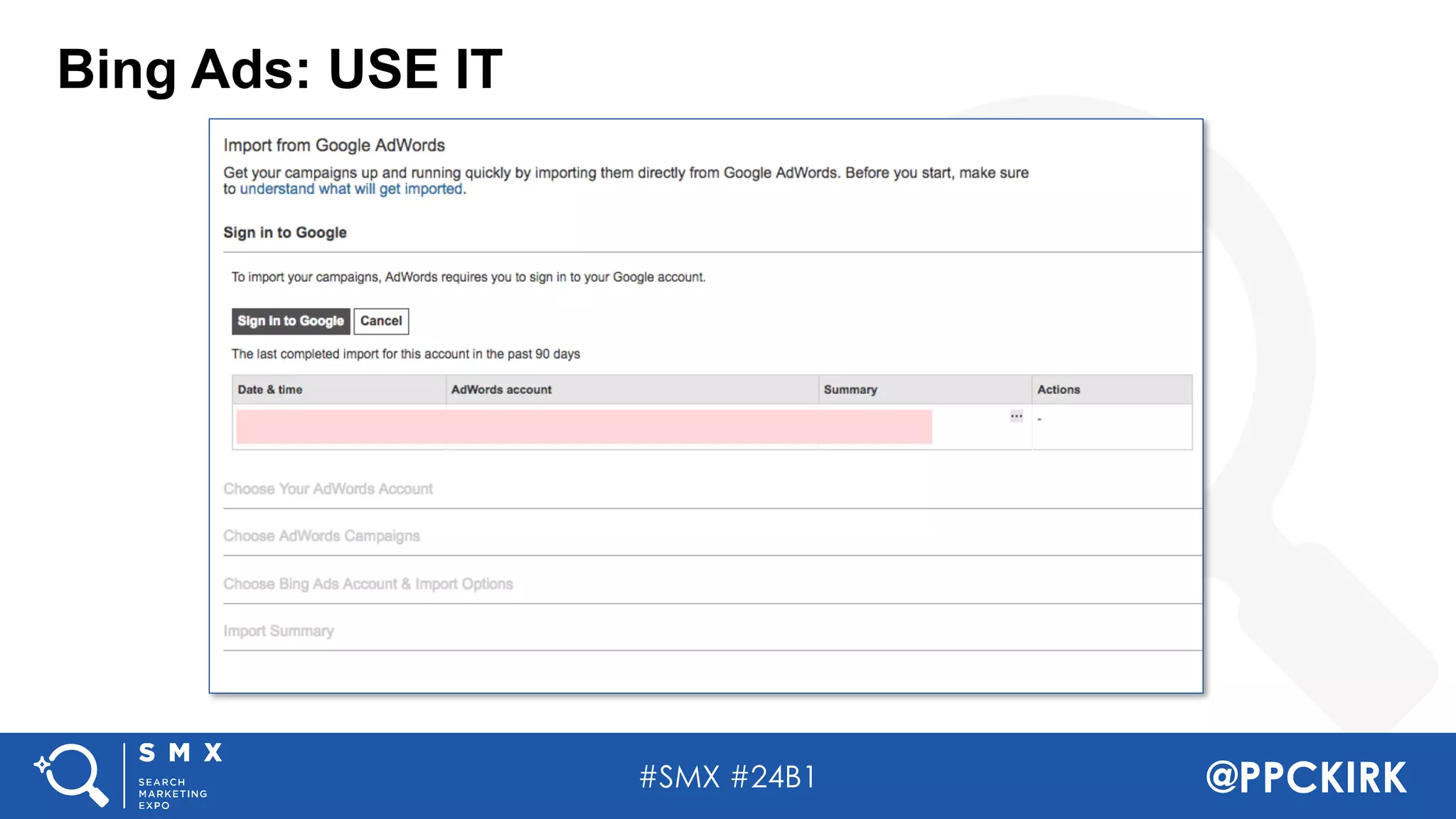Expand Choose Your AdWords Account section
The image size is (1456, 819).
point(328,489)
